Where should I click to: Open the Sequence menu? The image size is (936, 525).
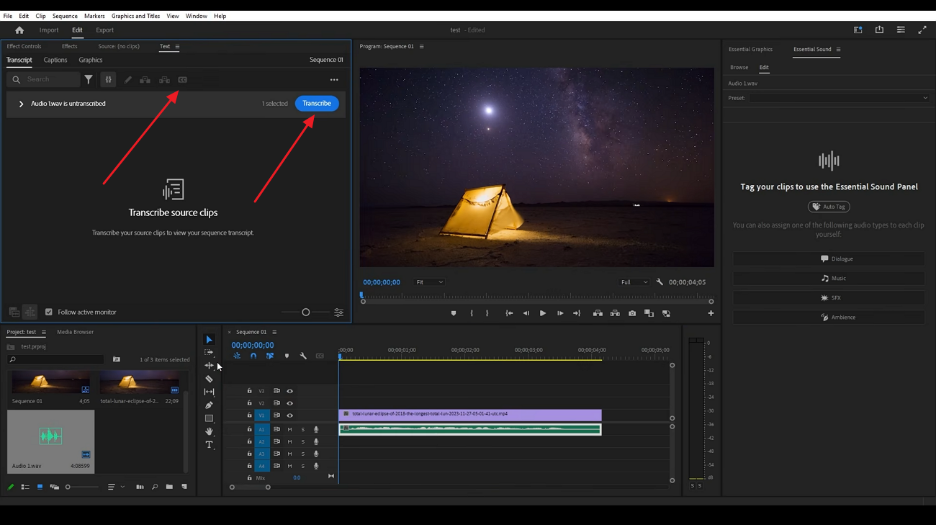[x=64, y=16]
